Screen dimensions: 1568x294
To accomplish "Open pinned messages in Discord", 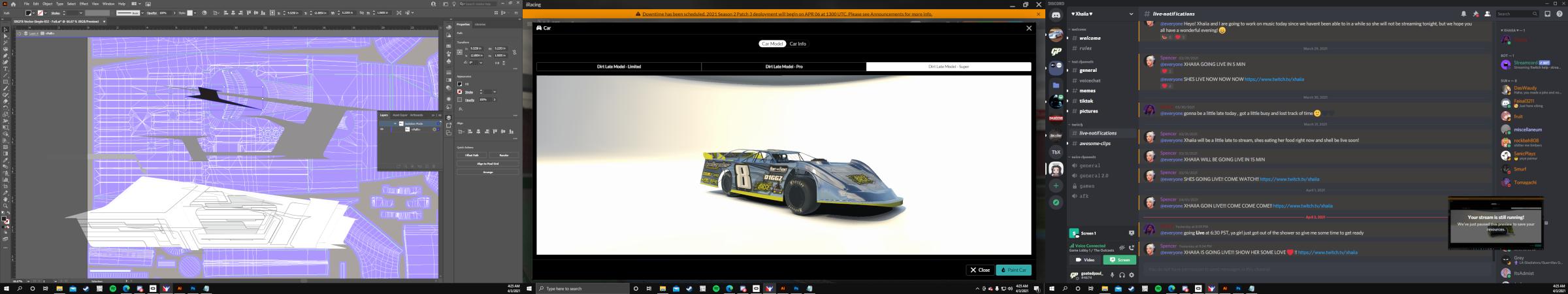I will point(1475,14).
